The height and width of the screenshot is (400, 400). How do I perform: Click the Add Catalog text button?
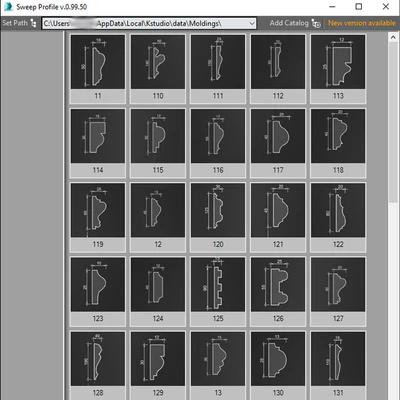[x=289, y=23]
